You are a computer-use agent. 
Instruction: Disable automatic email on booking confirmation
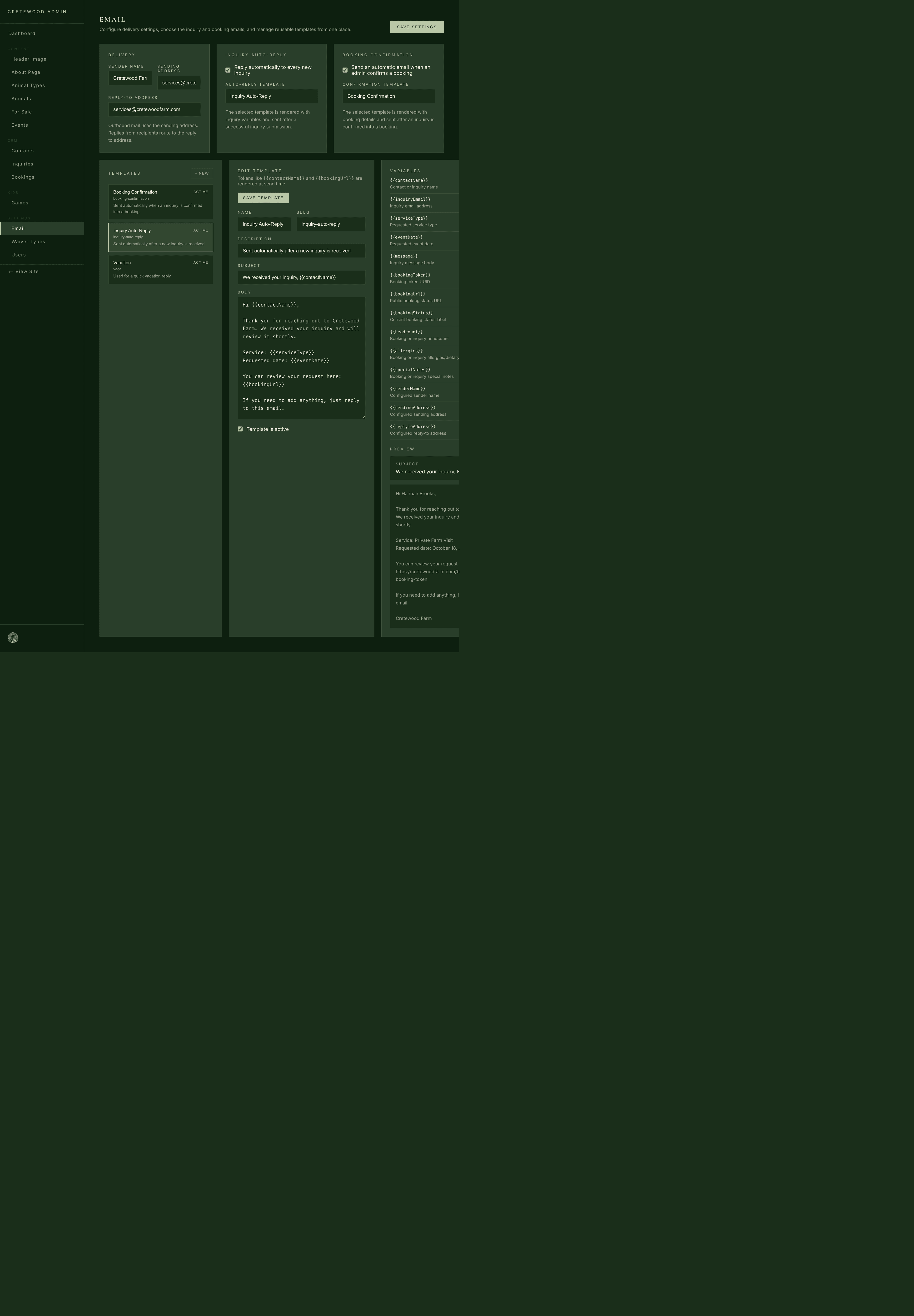(x=345, y=69)
